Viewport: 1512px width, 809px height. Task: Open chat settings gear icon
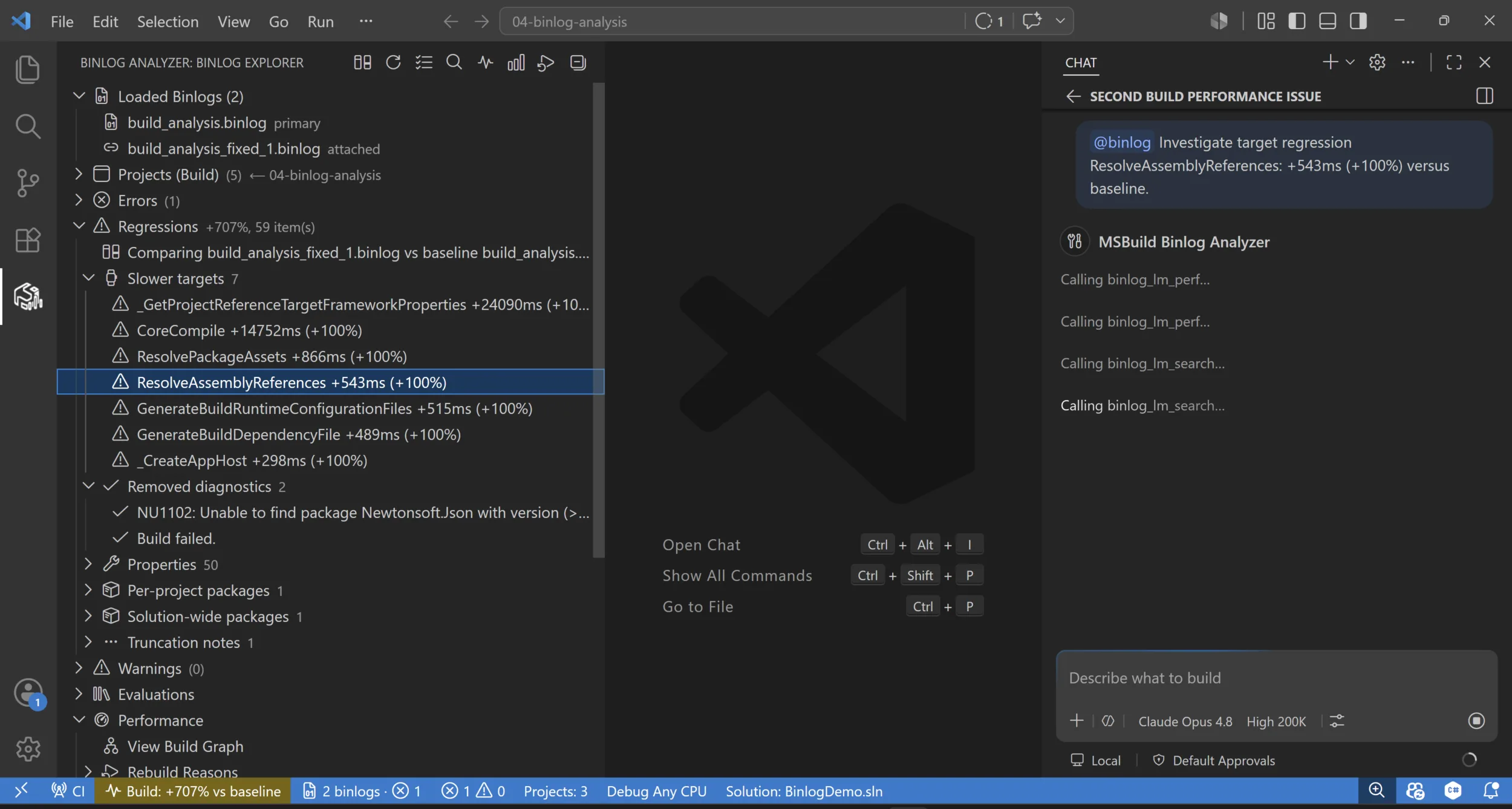point(1377,62)
